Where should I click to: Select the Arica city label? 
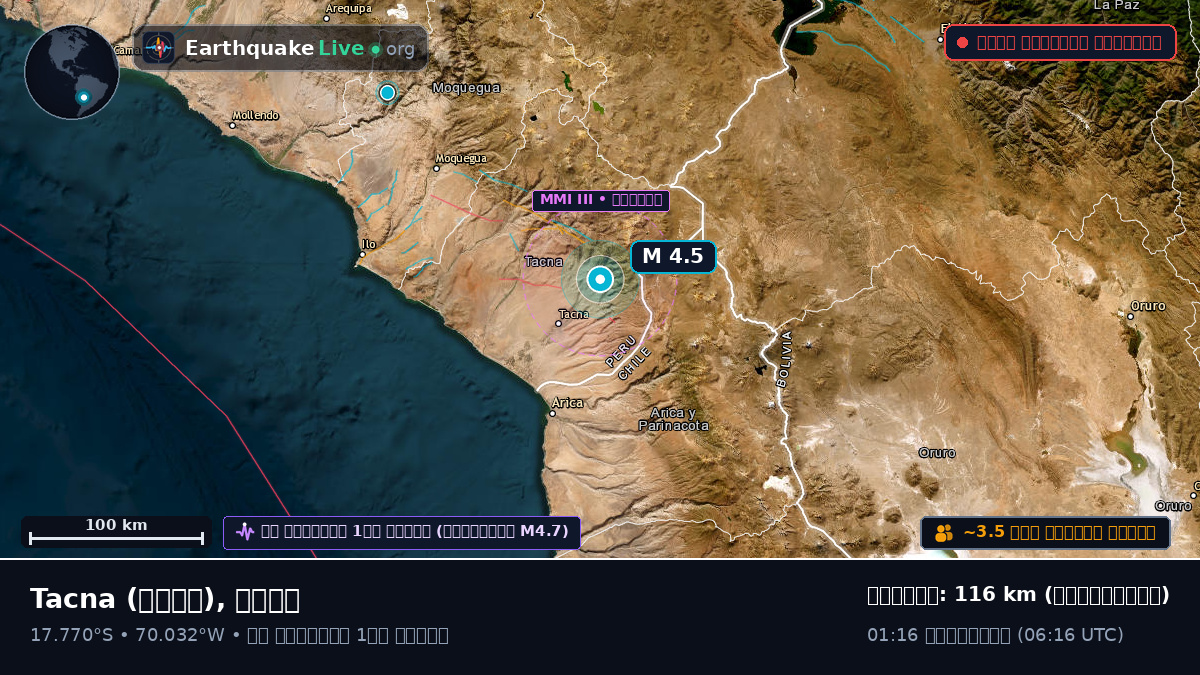coord(568,403)
